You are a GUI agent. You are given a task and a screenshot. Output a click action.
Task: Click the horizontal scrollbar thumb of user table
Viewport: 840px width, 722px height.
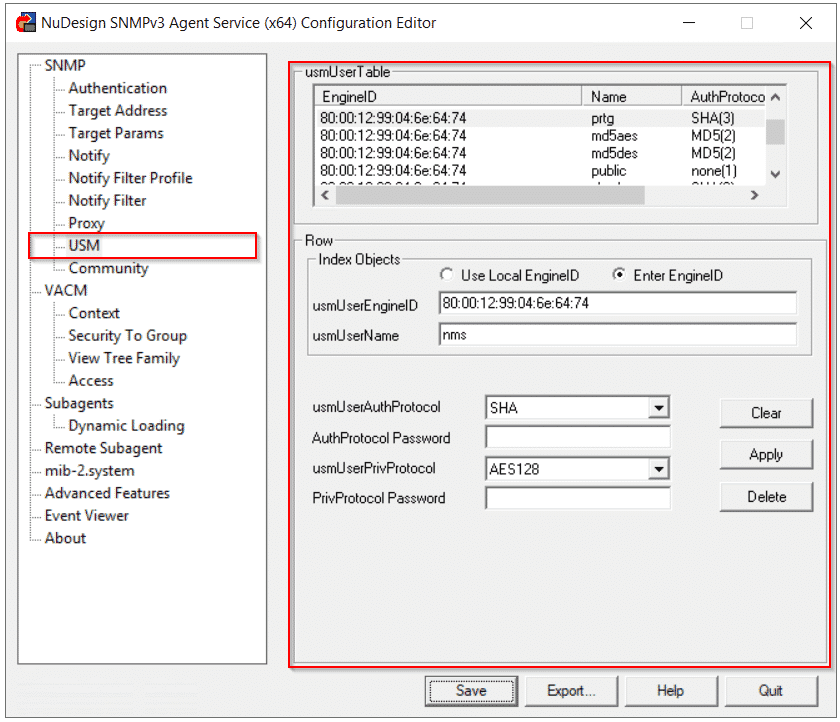coord(490,195)
